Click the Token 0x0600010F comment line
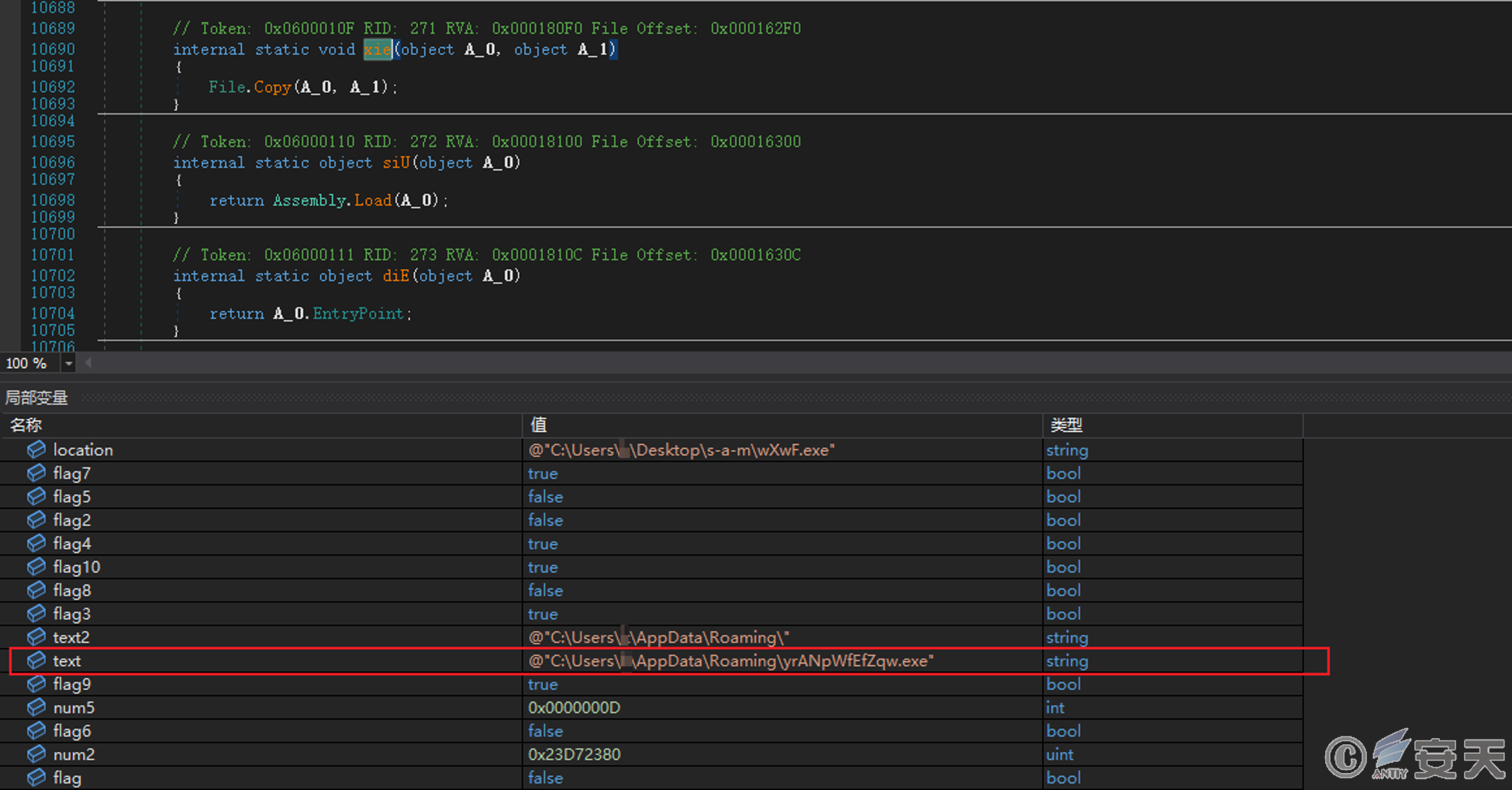 click(487, 29)
